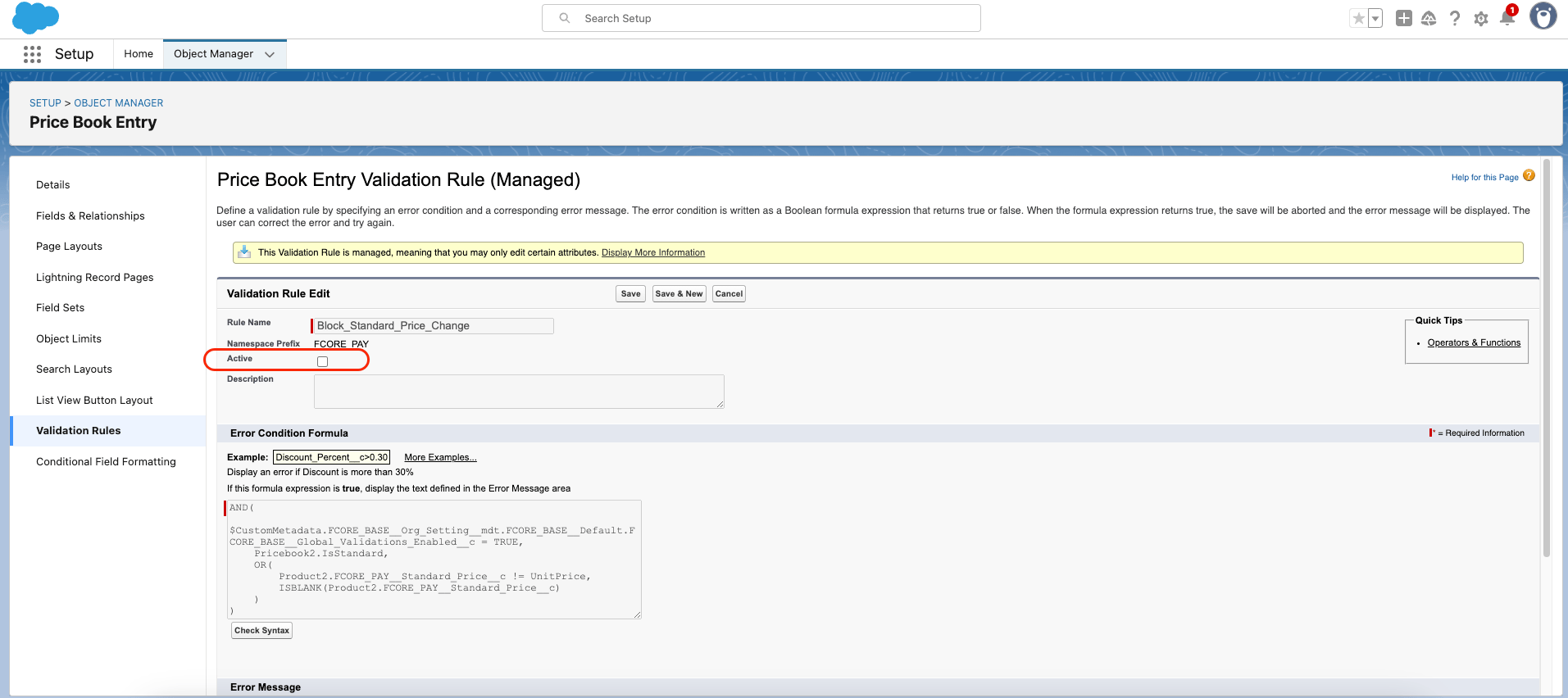Click the Save & New button
Image resolution: width=1568 pixels, height=698 pixels.
coord(679,293)
